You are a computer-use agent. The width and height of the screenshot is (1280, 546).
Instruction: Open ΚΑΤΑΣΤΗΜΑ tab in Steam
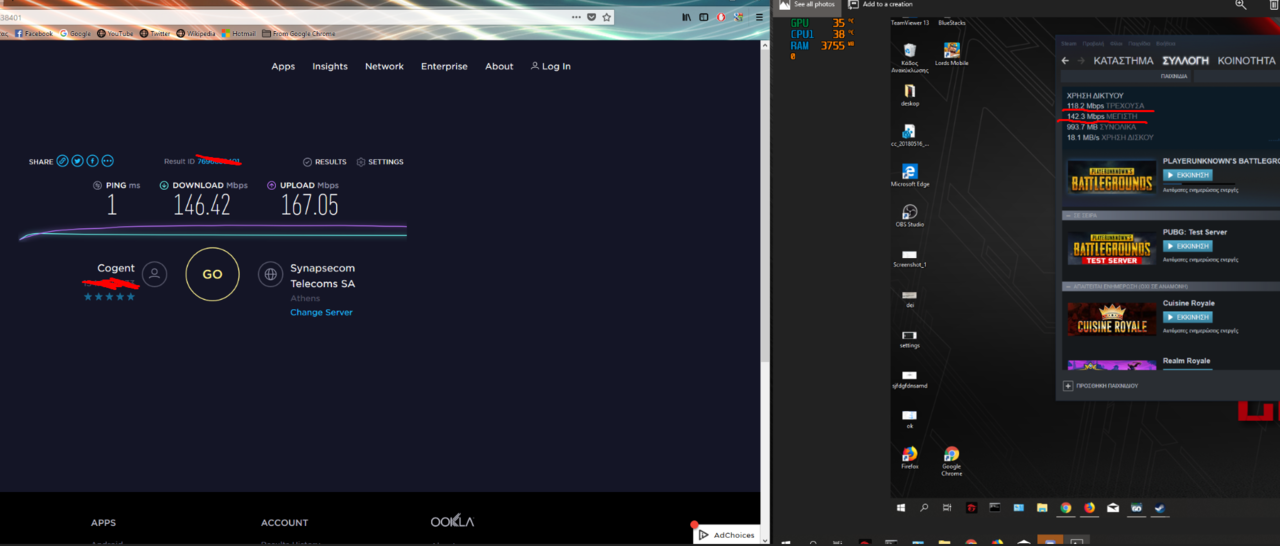1123,61
